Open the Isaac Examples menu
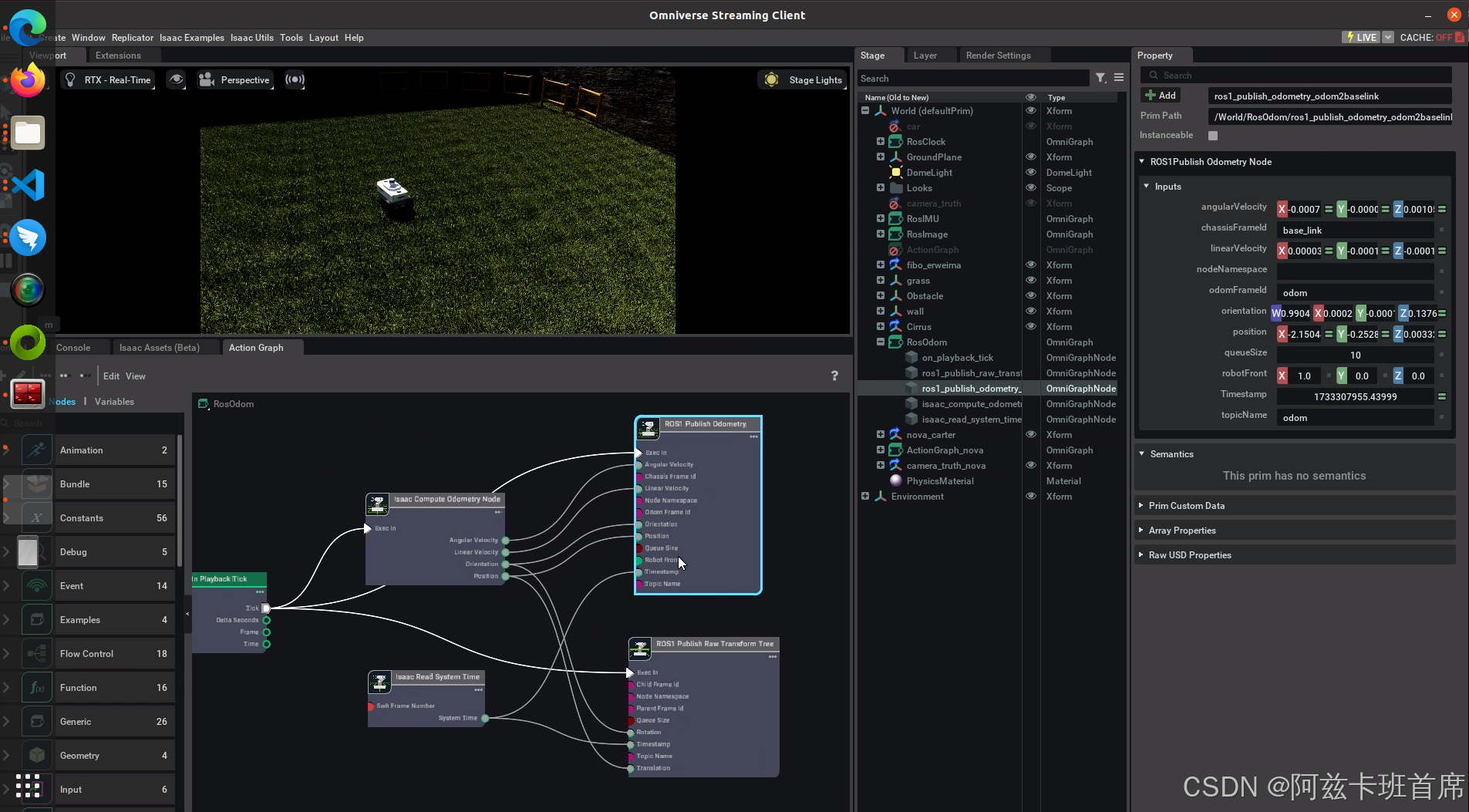The height and width of the screenshot is (812, 1469). (192, 38)
